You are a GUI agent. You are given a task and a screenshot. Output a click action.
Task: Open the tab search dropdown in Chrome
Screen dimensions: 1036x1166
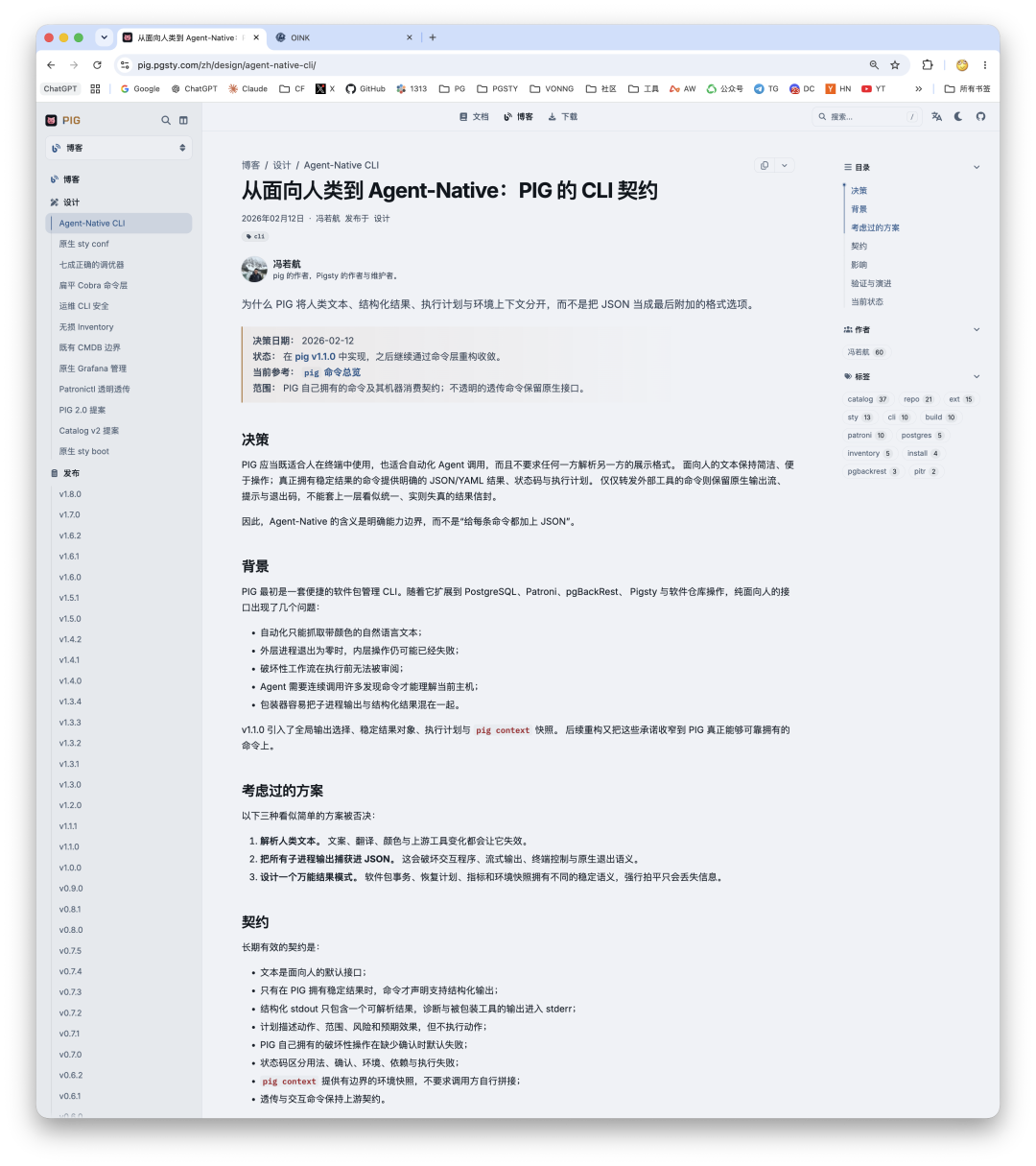104,37
